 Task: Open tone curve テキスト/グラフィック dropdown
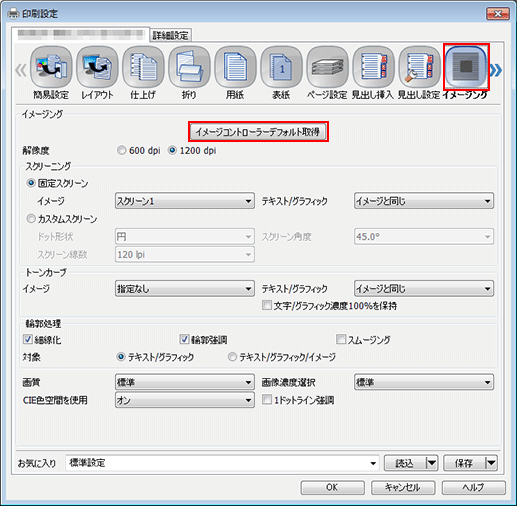tap(424, 289)
